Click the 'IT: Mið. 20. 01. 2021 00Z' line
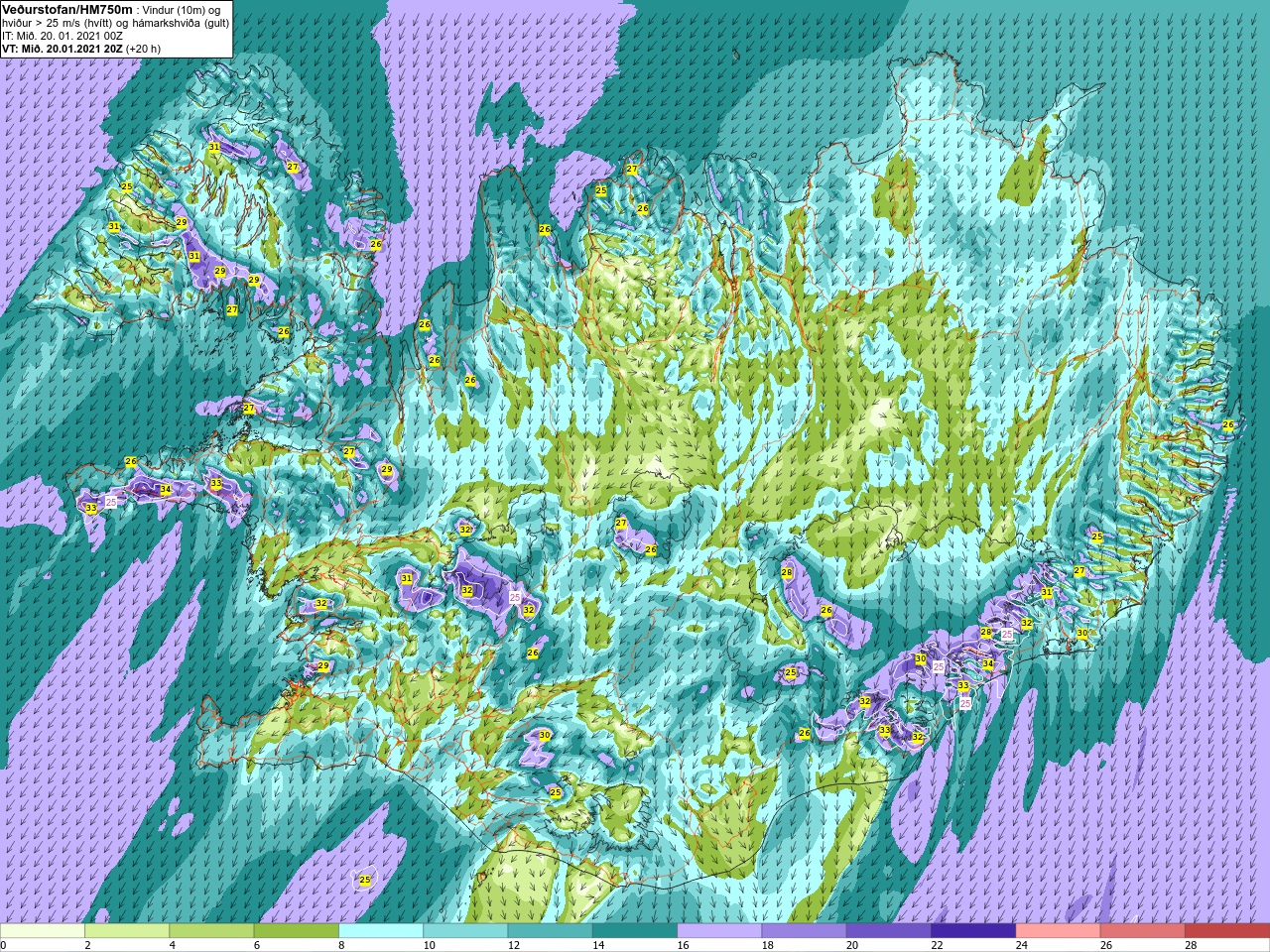This screenshot has width=1270, height=952. [63, 36]
